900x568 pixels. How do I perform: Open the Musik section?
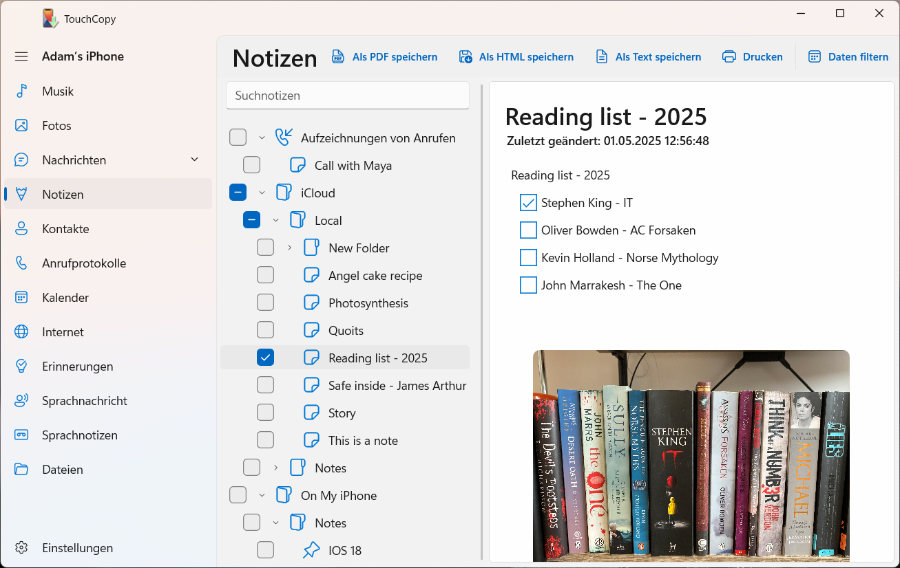coord(108,91)
